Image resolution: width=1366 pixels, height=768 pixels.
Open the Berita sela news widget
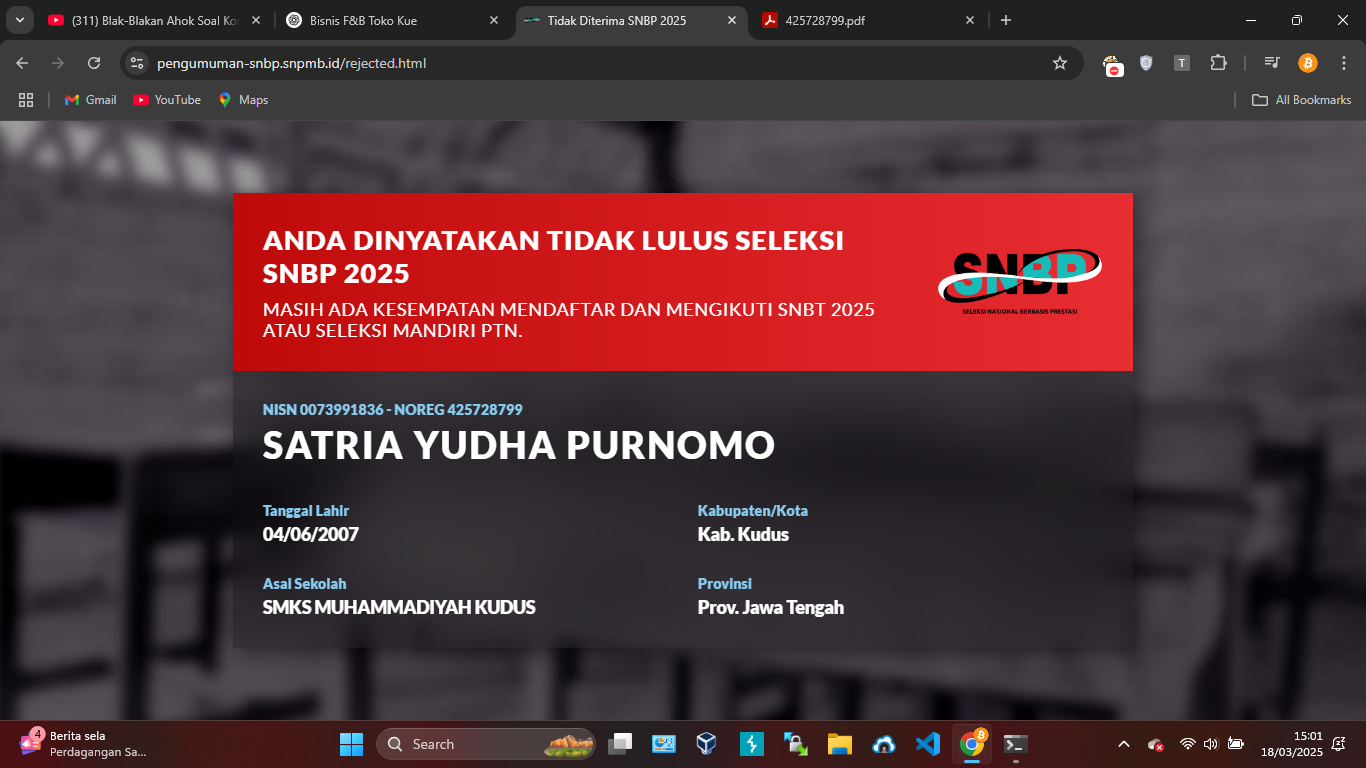[82, 744]
